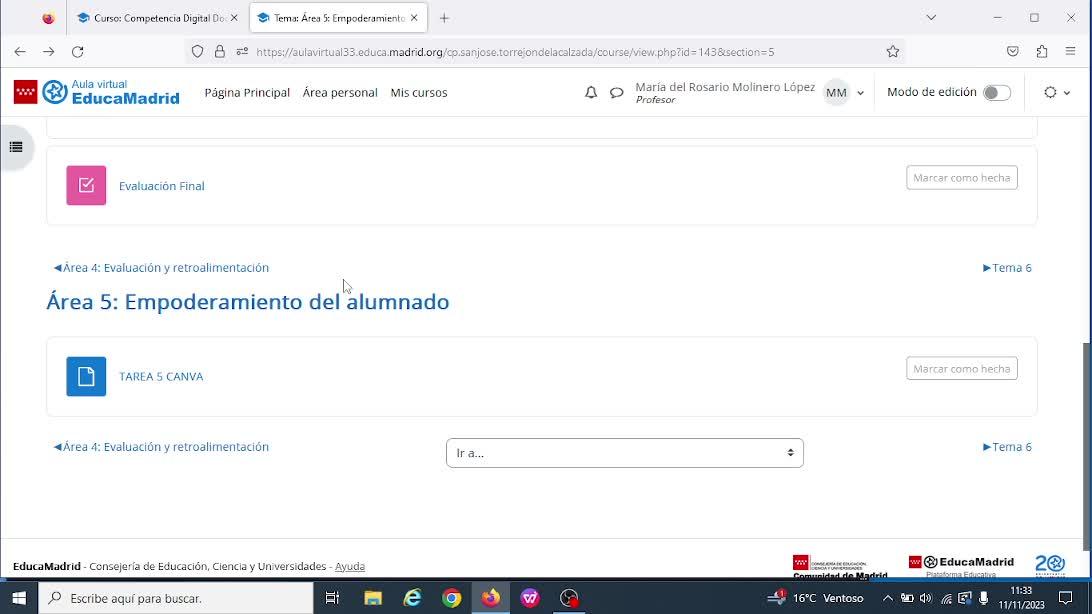This screenshot has width=1092, height=614.
Task: Open Task View in the taskbar
Action: point(332,598)
